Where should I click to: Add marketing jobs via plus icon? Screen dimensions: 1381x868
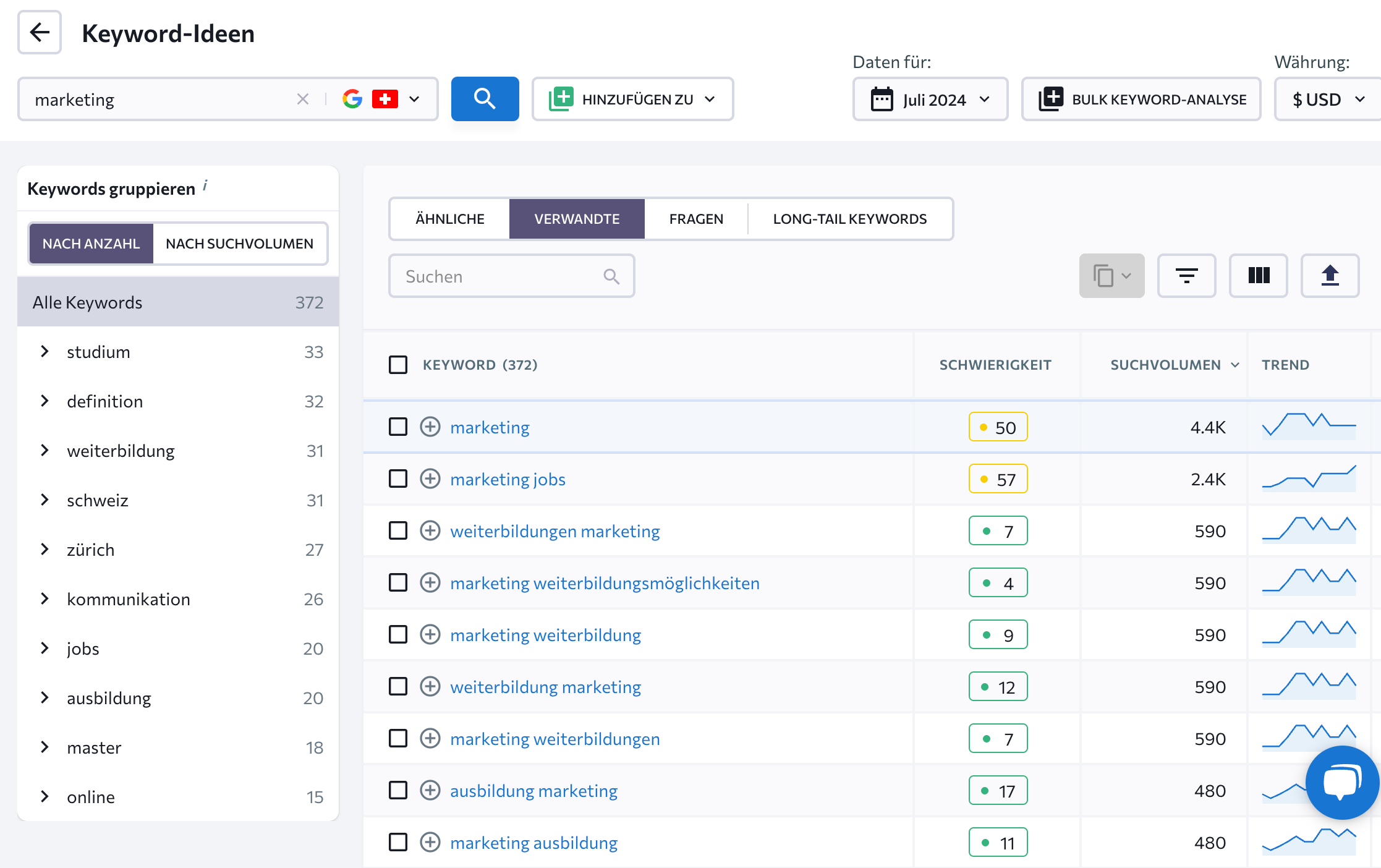point(430,479)
